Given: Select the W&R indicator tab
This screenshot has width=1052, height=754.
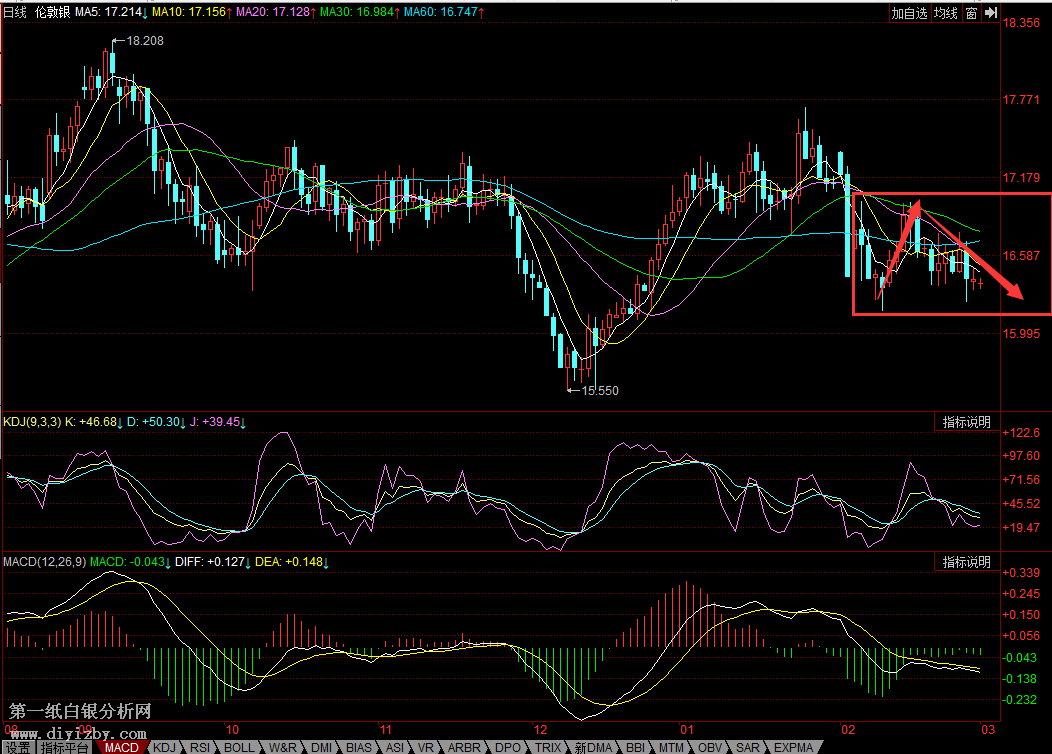Looking at the screenshot, I should (x=283, y=747).
